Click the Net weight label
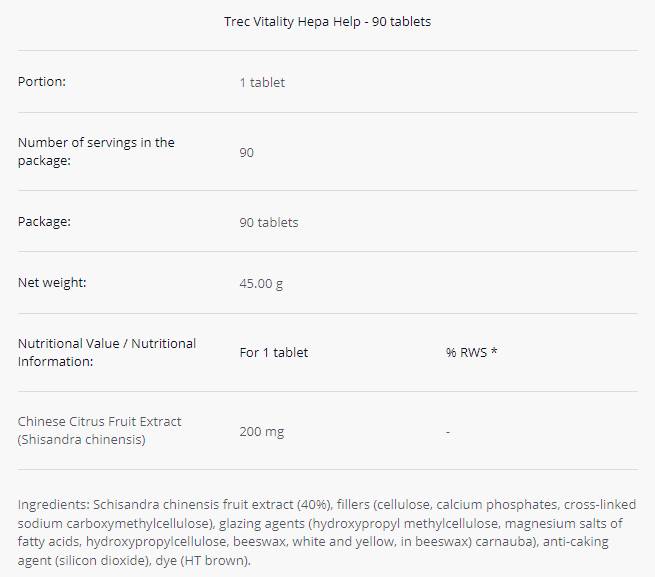655x577 pixels. click(52, 282)
